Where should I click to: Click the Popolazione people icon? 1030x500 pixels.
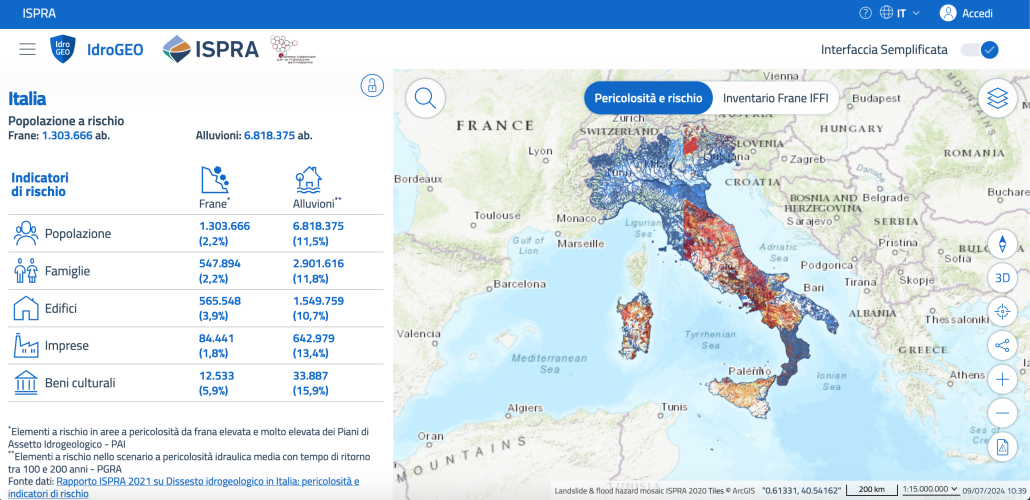[26, 234]
